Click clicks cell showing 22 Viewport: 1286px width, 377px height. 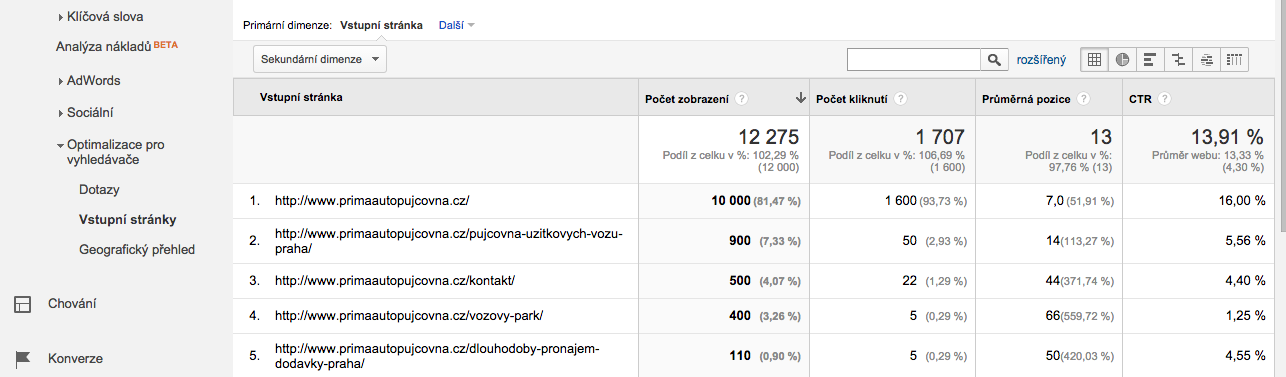pyautogui.click(x=910, y=281)
